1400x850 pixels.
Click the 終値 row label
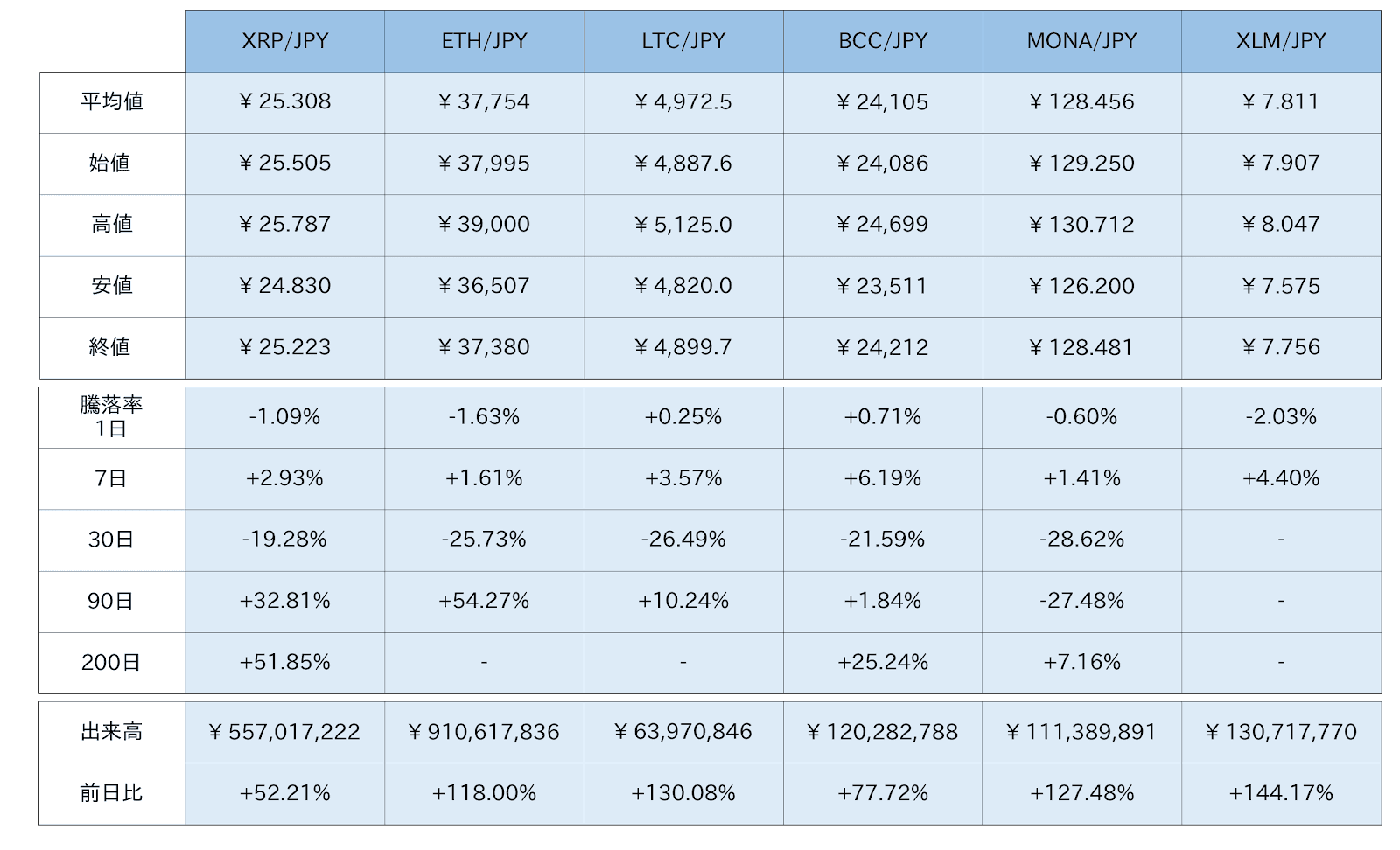tap(112, 347)
